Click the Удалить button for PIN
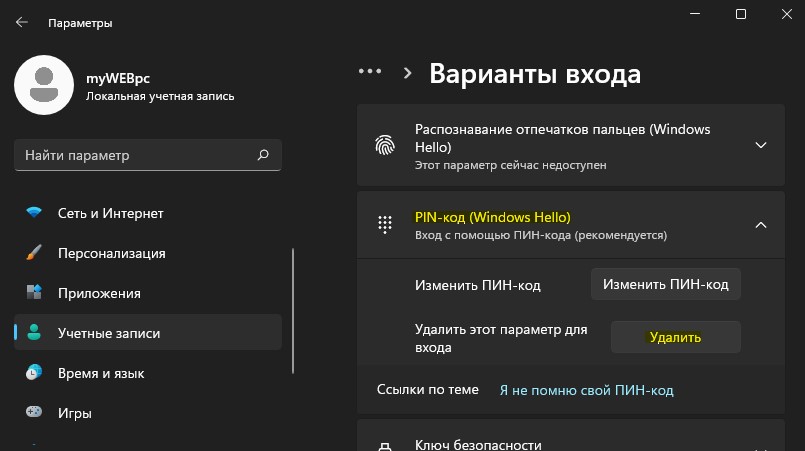Screen dimensions: 805x451 (676, 337)
